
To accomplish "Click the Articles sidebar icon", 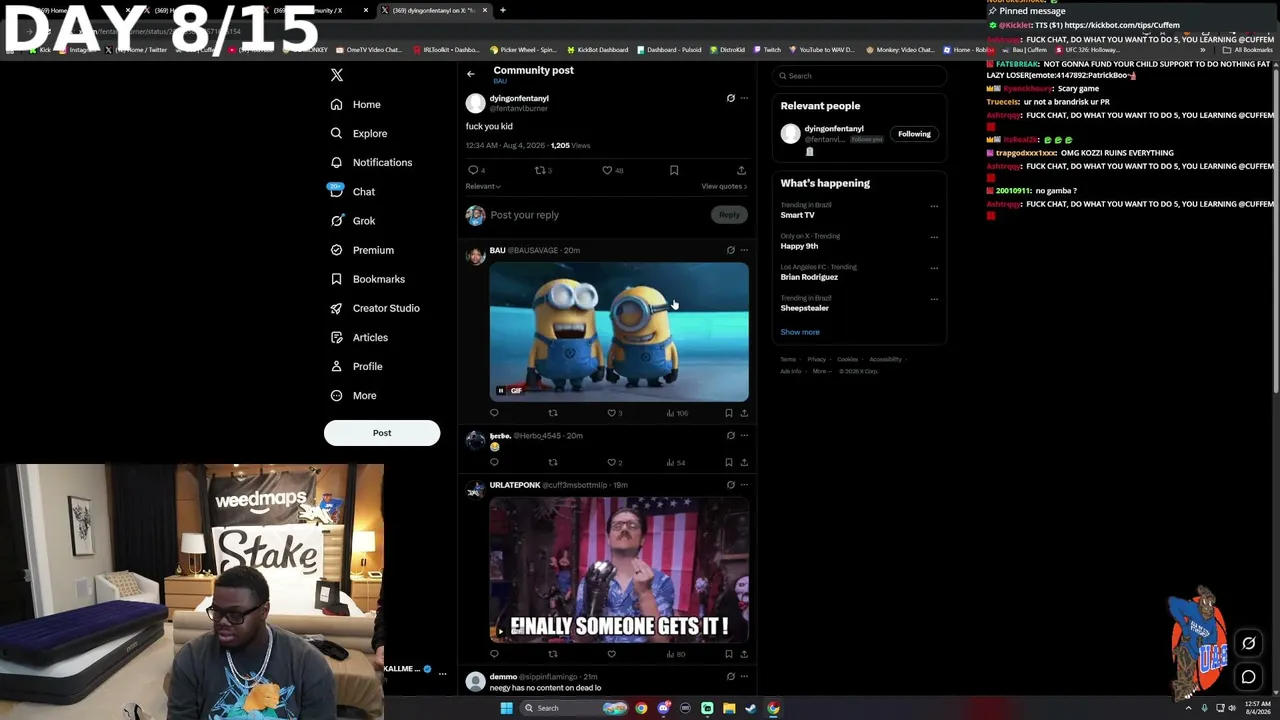I will point(336,337).
